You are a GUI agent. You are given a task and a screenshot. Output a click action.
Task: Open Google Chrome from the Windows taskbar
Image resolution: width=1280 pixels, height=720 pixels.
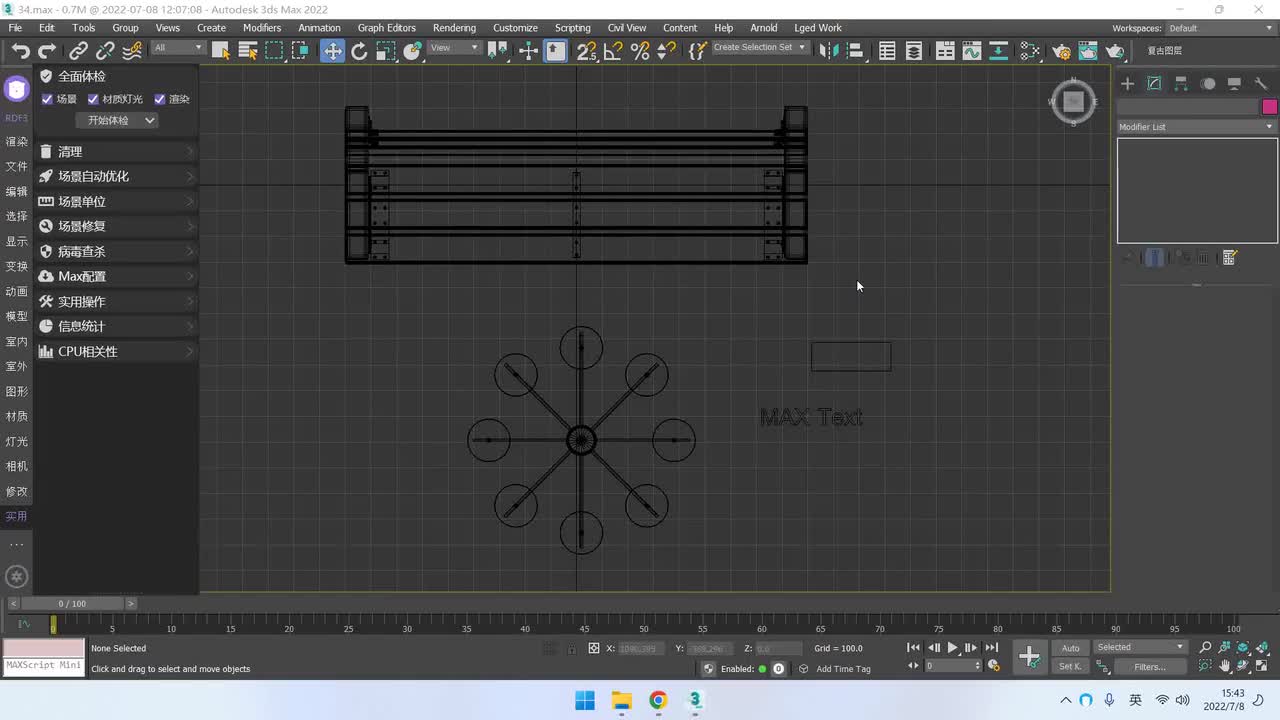[658, 700]
